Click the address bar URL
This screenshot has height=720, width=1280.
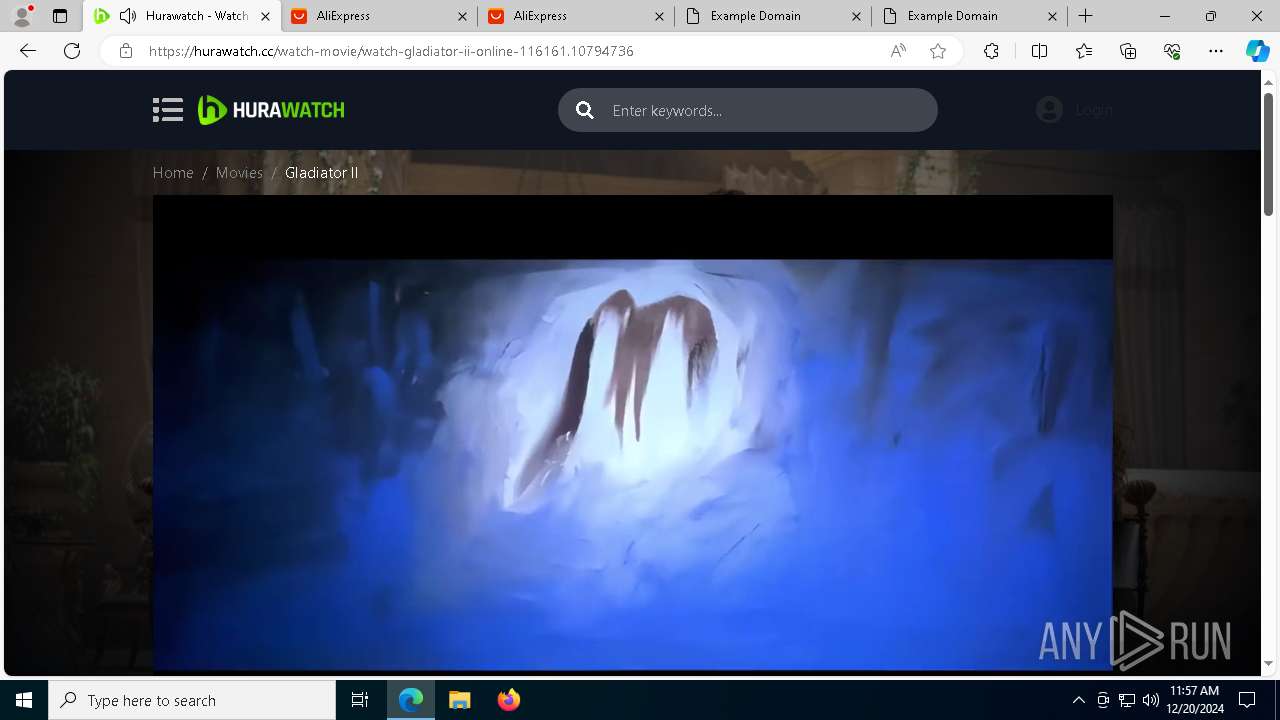[391, 51]
